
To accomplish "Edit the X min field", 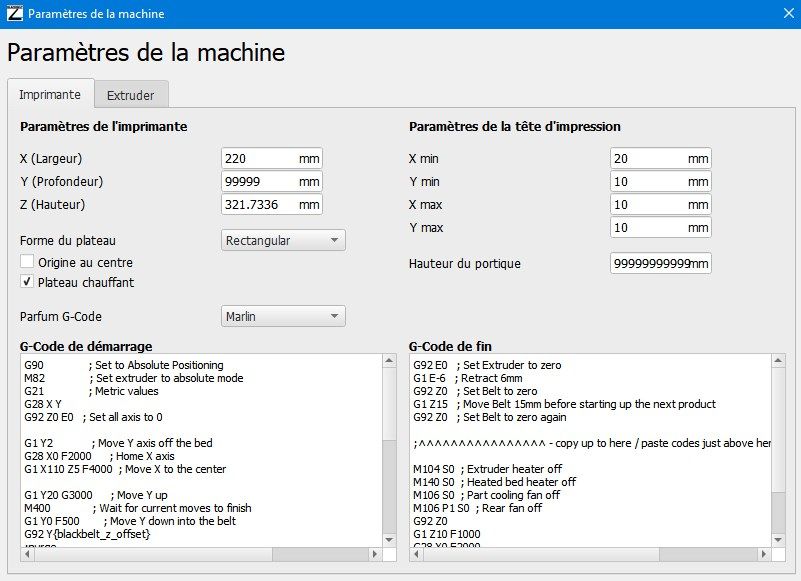I will [661, 158].
